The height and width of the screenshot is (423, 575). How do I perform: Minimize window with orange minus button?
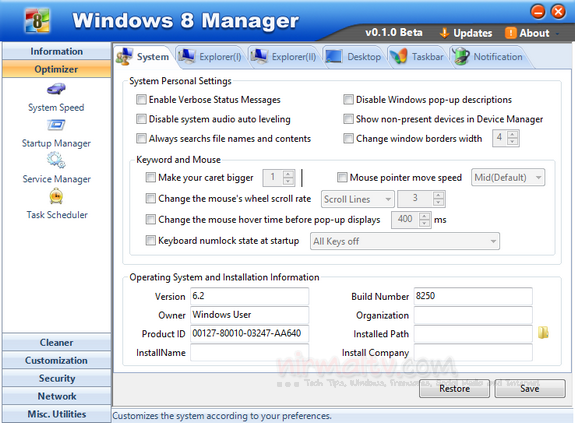point(538,12)
